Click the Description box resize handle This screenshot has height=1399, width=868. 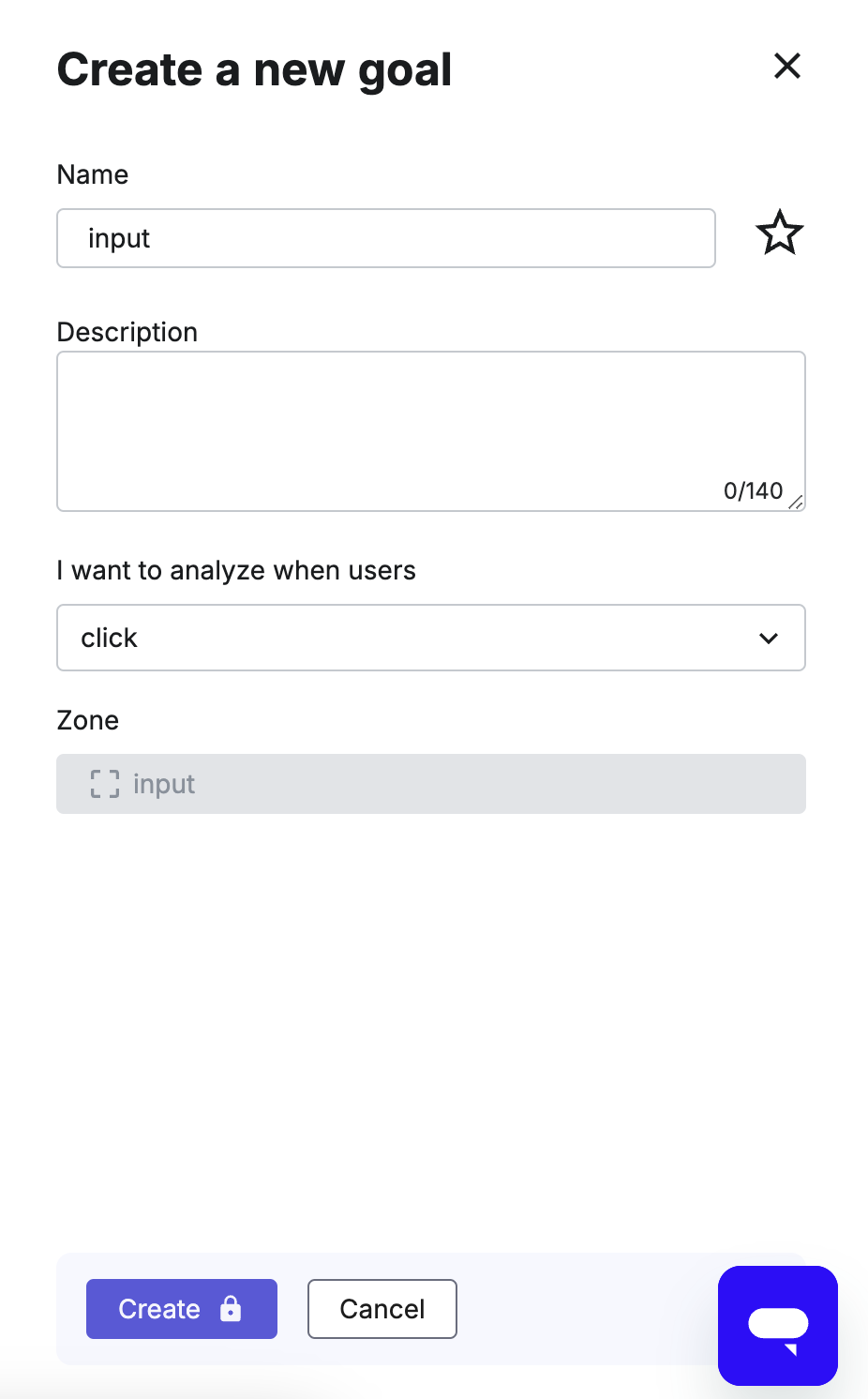795,502
